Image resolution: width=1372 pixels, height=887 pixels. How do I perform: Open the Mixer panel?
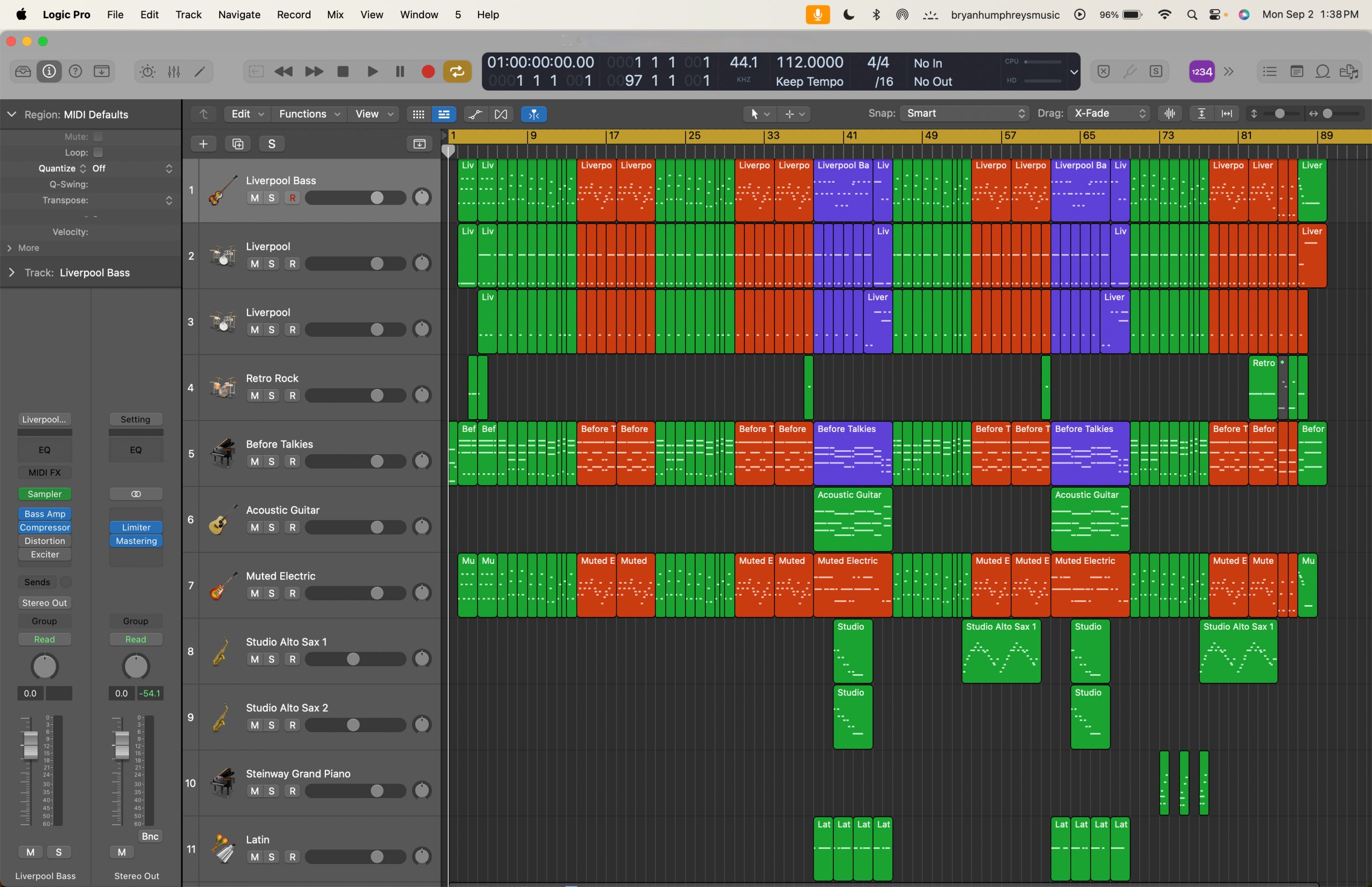173,71
